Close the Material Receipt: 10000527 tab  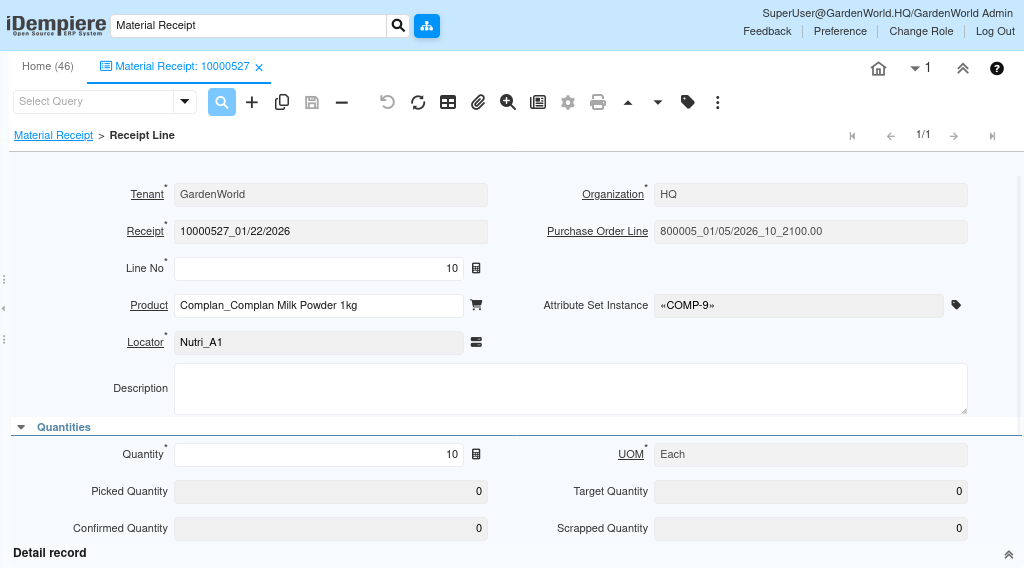(259, 68)
